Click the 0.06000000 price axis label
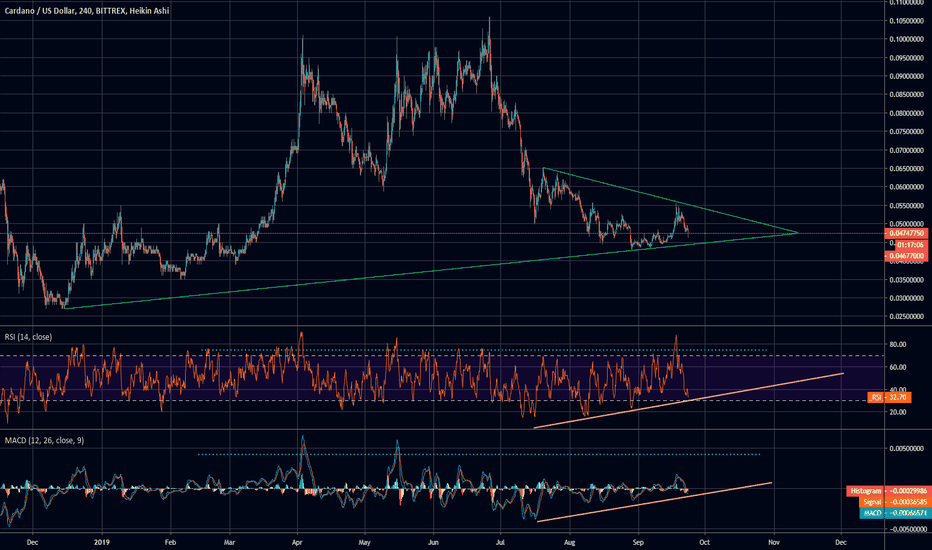932x550 pixels. (x=906, y=187)
